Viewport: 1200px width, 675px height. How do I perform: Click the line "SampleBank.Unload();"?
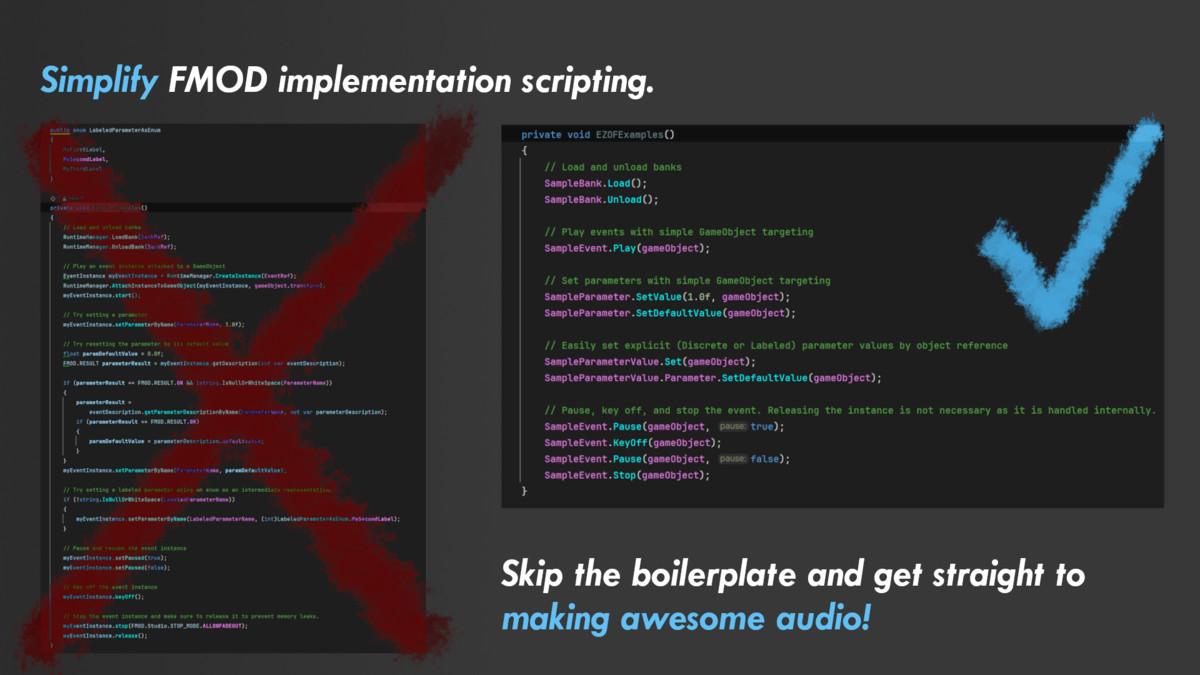point(602,199)
